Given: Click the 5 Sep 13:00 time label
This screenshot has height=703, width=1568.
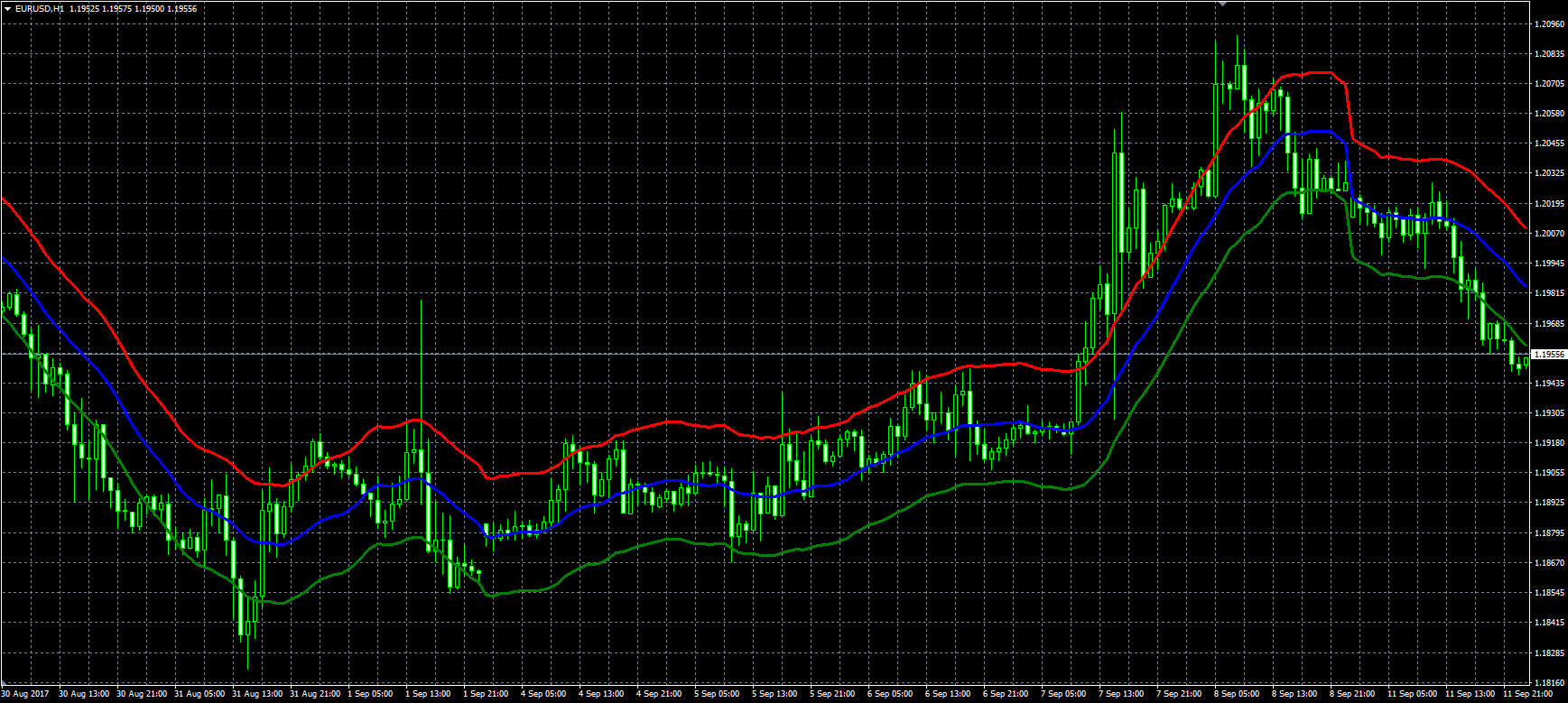Looking at the screenshot, I should pyautogui.click(x=775, y=694).
